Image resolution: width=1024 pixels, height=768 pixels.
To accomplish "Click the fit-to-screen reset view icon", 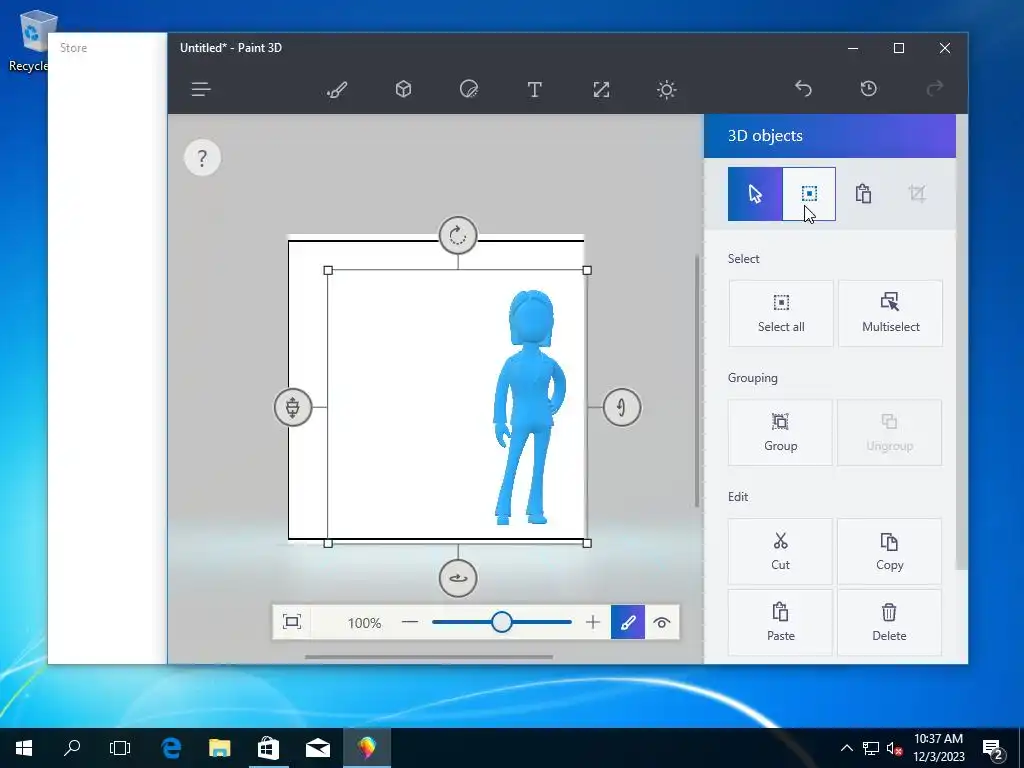I will [x=292, y=622].
